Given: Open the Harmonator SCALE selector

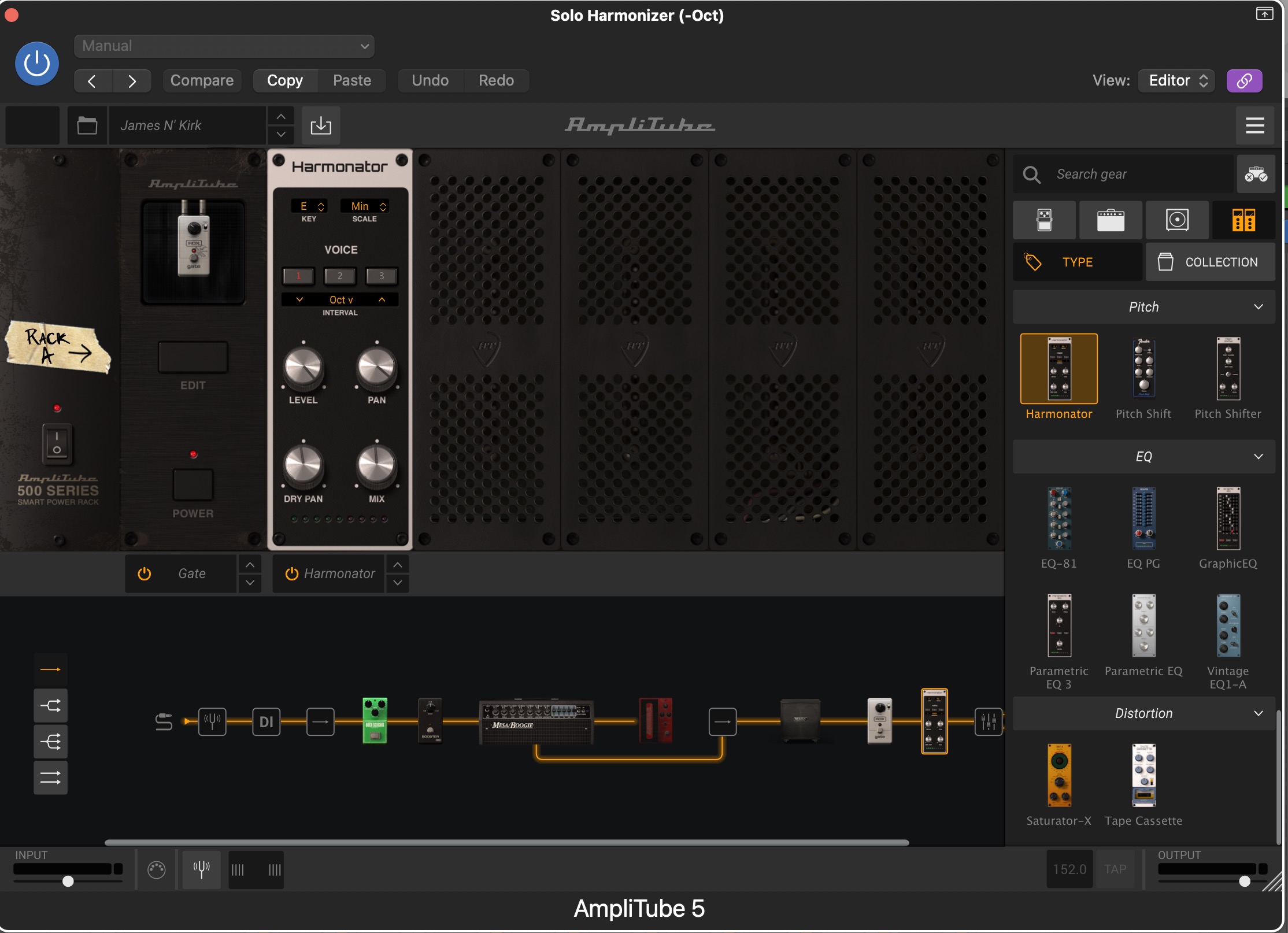Looking at the screenshot, I should pos(365,206).
